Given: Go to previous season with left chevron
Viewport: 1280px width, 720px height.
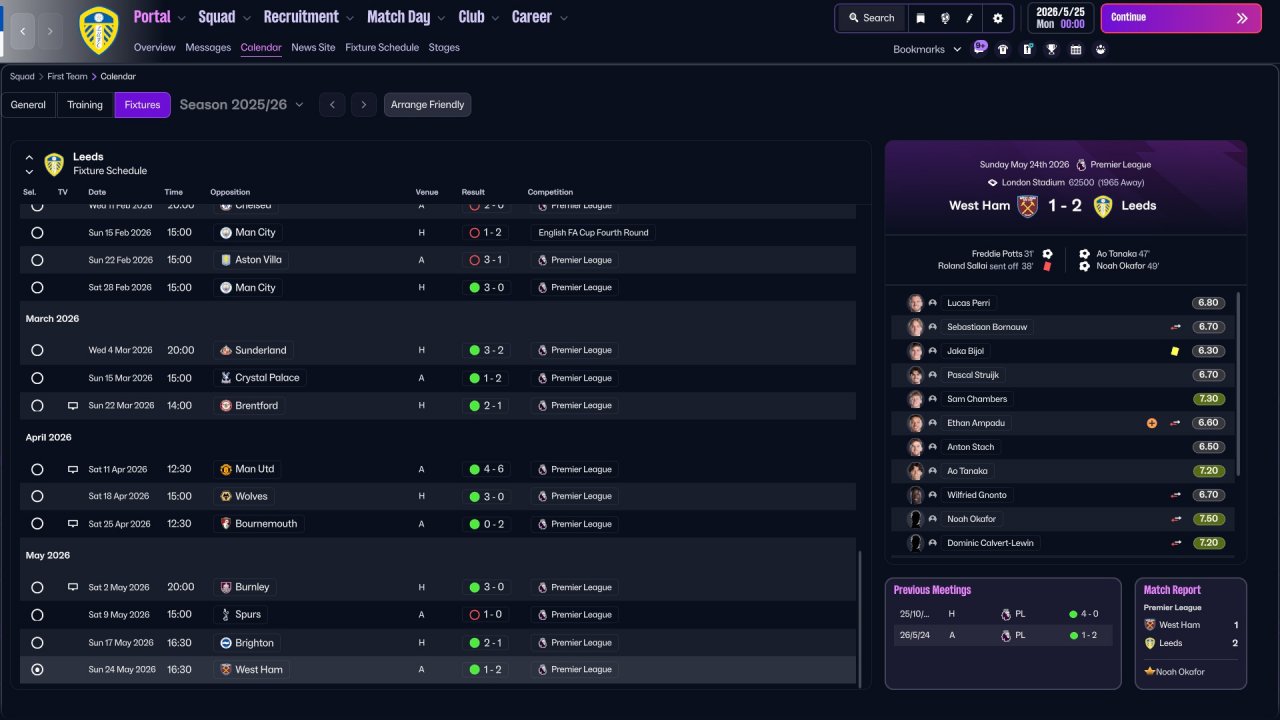Looking at the screenshot, I should pyautogui.click(x=332, y=105).
